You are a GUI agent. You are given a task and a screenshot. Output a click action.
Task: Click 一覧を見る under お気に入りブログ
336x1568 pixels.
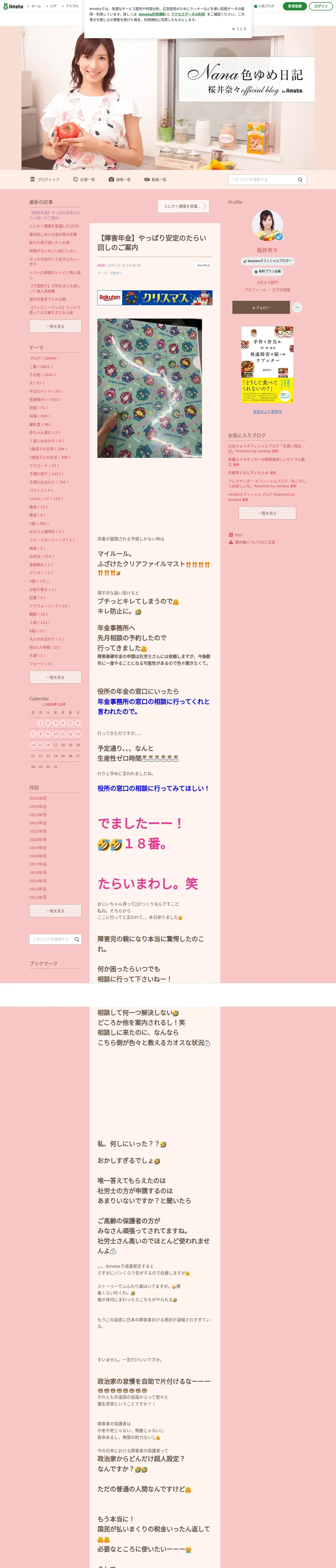tap(267, 513)
